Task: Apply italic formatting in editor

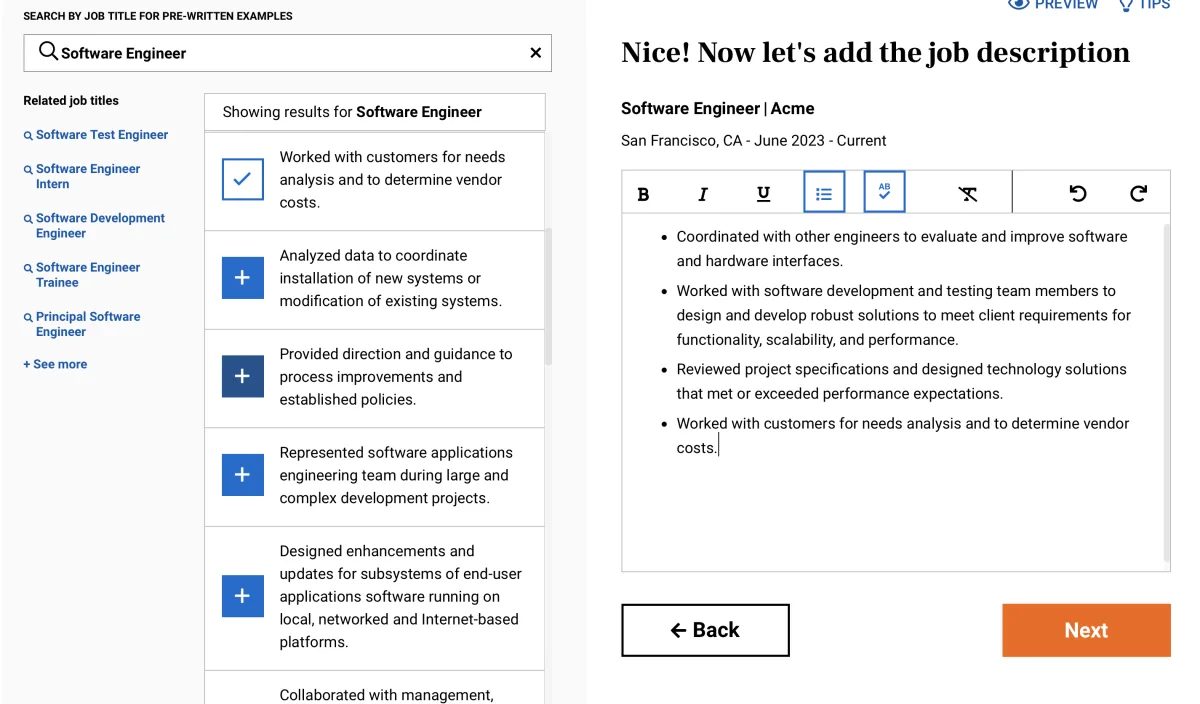Action: (703, 194)
